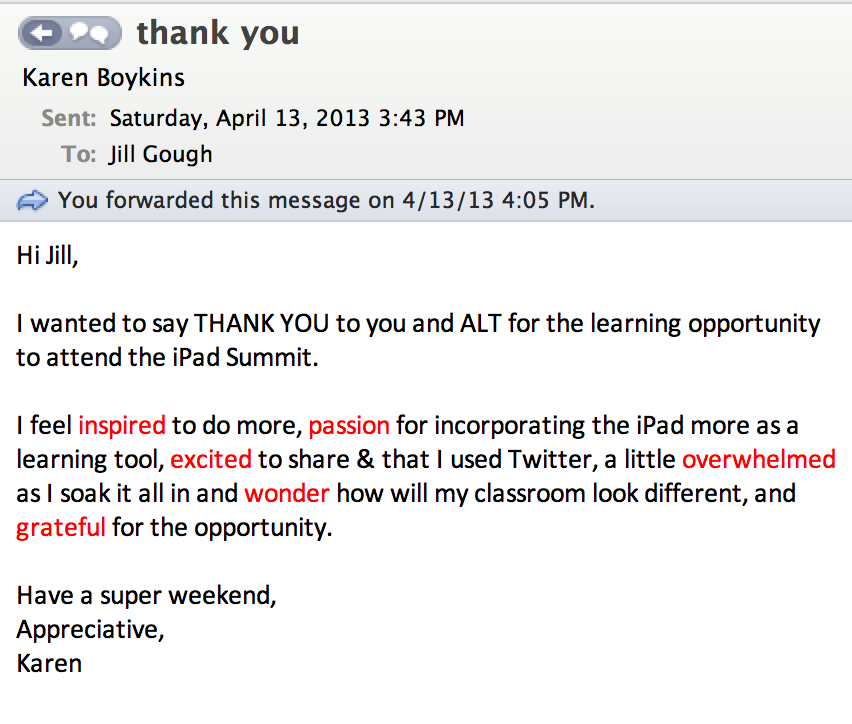
Task: Open sender Karen Boykins contact
Action: pos(103,77)
